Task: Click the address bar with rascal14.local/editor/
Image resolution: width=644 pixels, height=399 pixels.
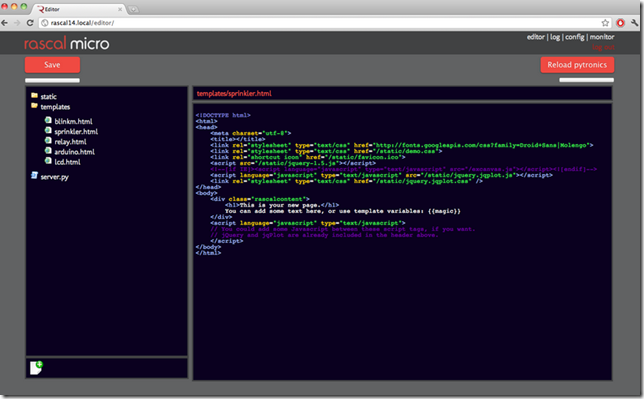Action: point(324,23)
